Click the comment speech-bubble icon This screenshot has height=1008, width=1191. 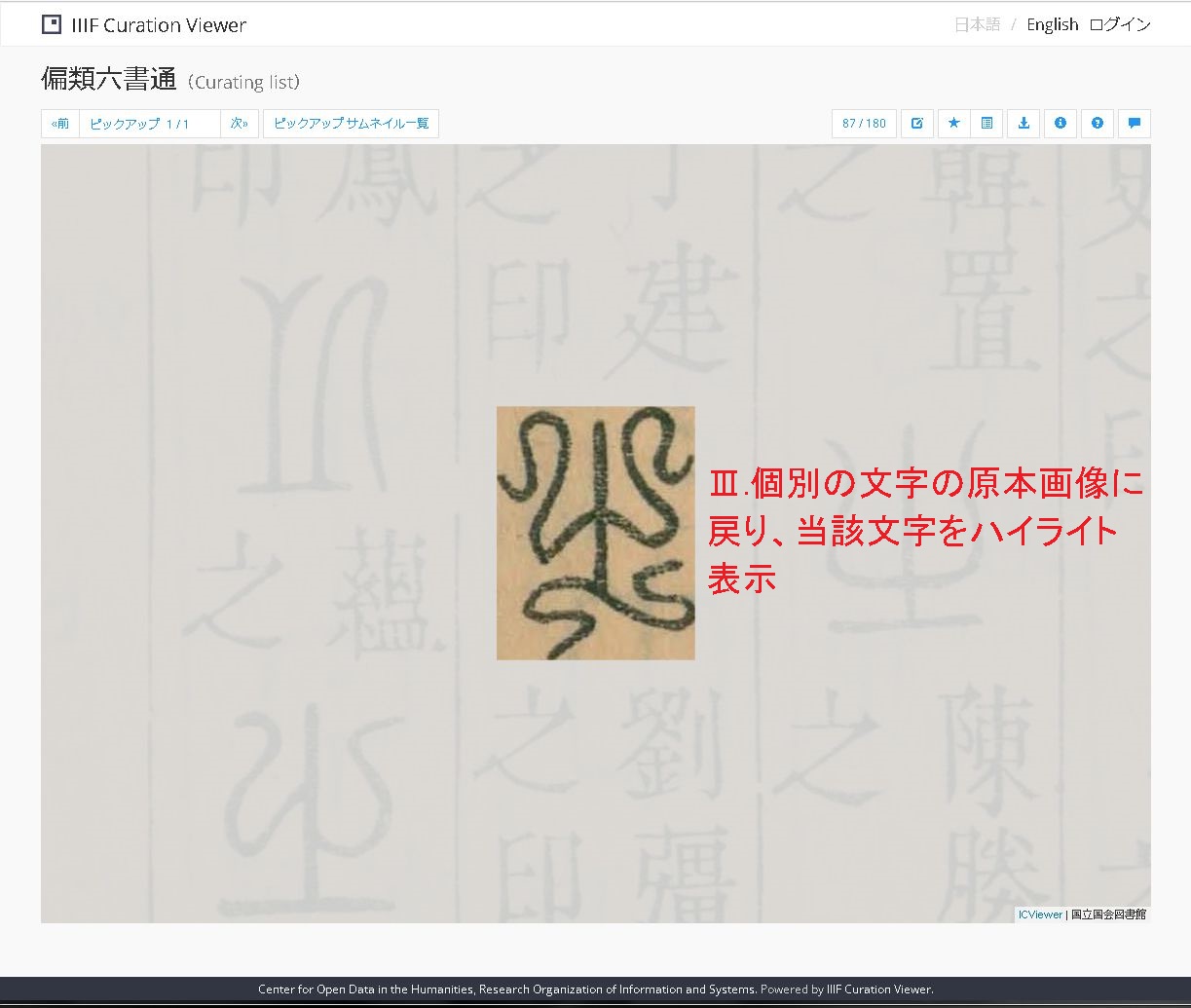[x=1135, y=124]
